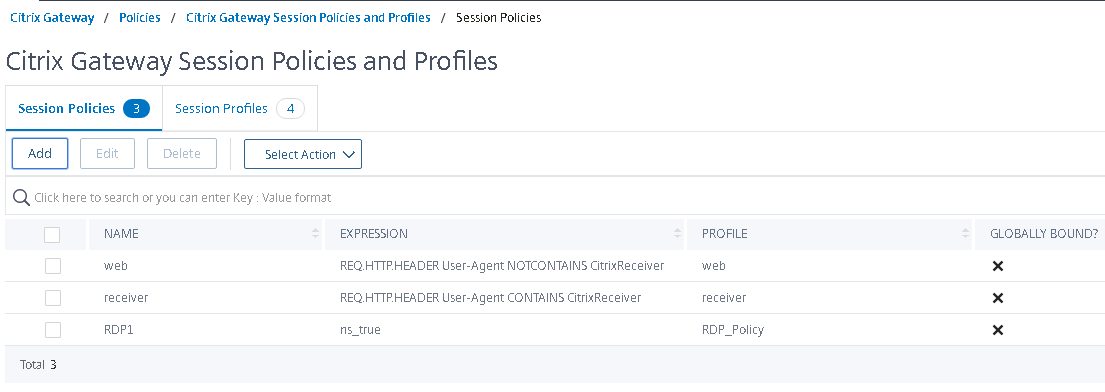The height and width of the screenshot is (392, 1105).
Task: Click the Session Policies breadcrumb text
Action: 498,18
